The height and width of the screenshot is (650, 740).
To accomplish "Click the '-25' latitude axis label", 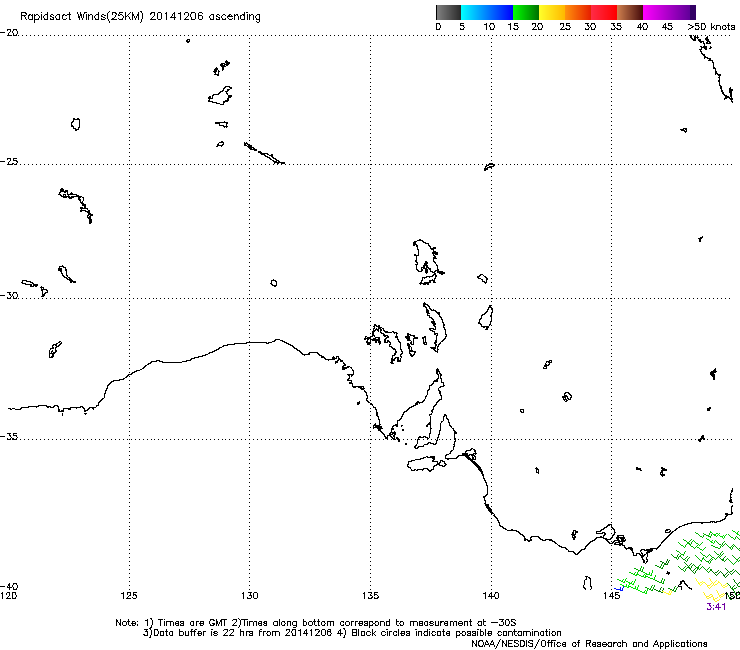I will coord(9,161).
